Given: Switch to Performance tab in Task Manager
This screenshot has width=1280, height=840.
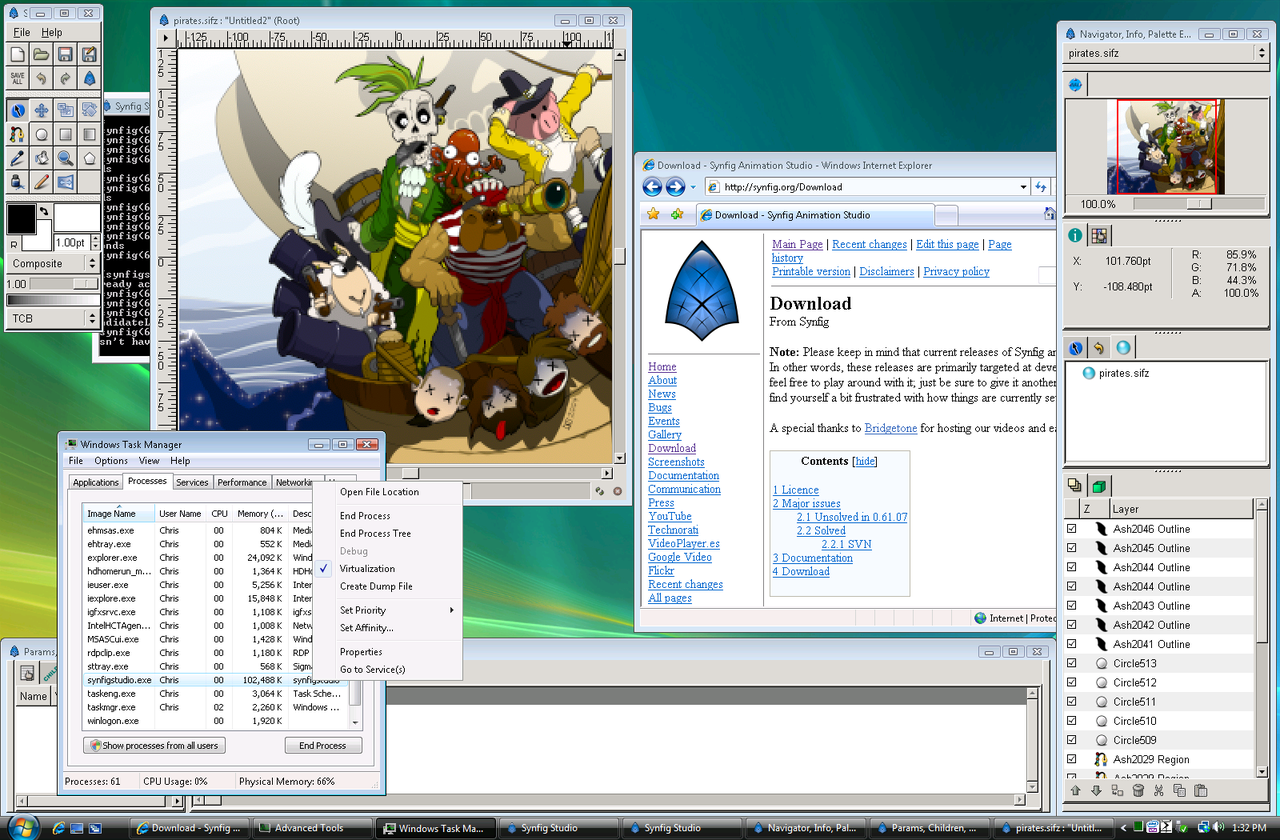Looking at the screenshot, I should [x=242, y=482].
